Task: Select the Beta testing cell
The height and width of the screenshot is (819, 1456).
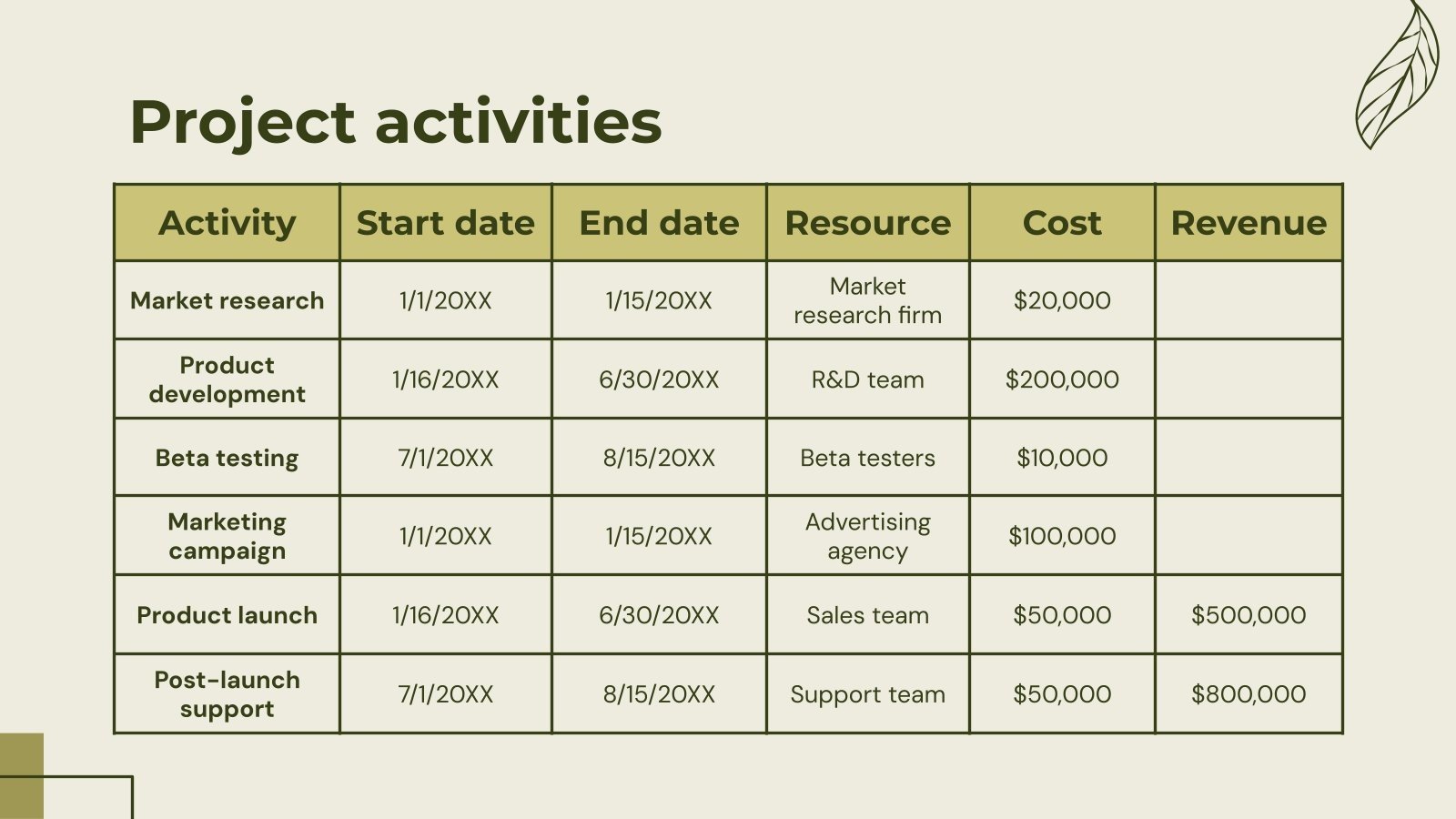Action: tap(227, 458)
